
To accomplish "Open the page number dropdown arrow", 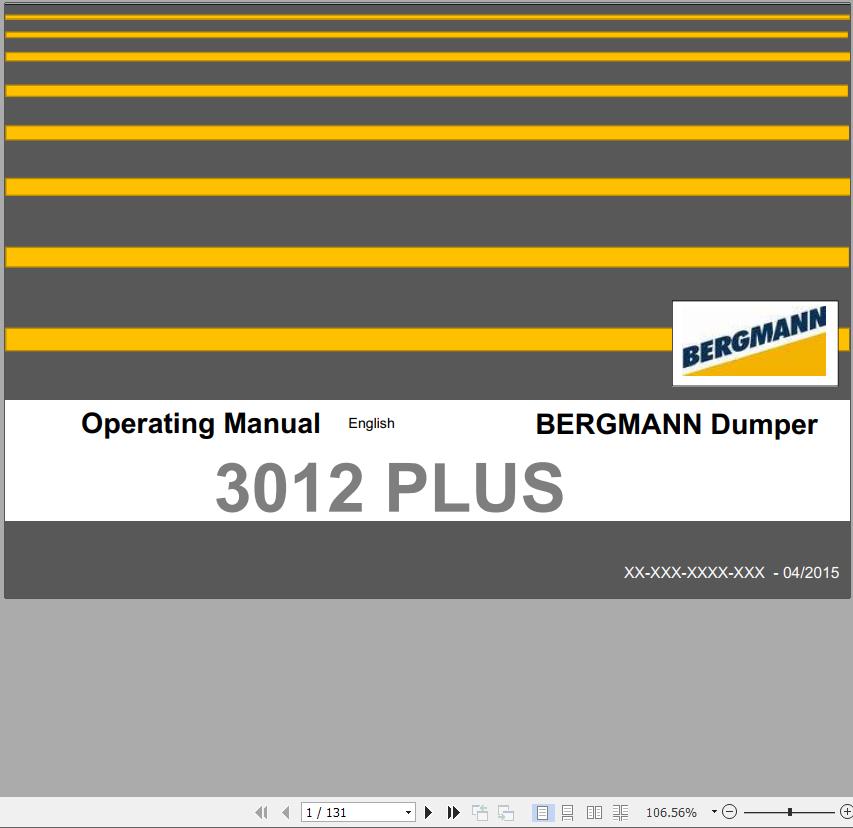I will click(409, 812).
